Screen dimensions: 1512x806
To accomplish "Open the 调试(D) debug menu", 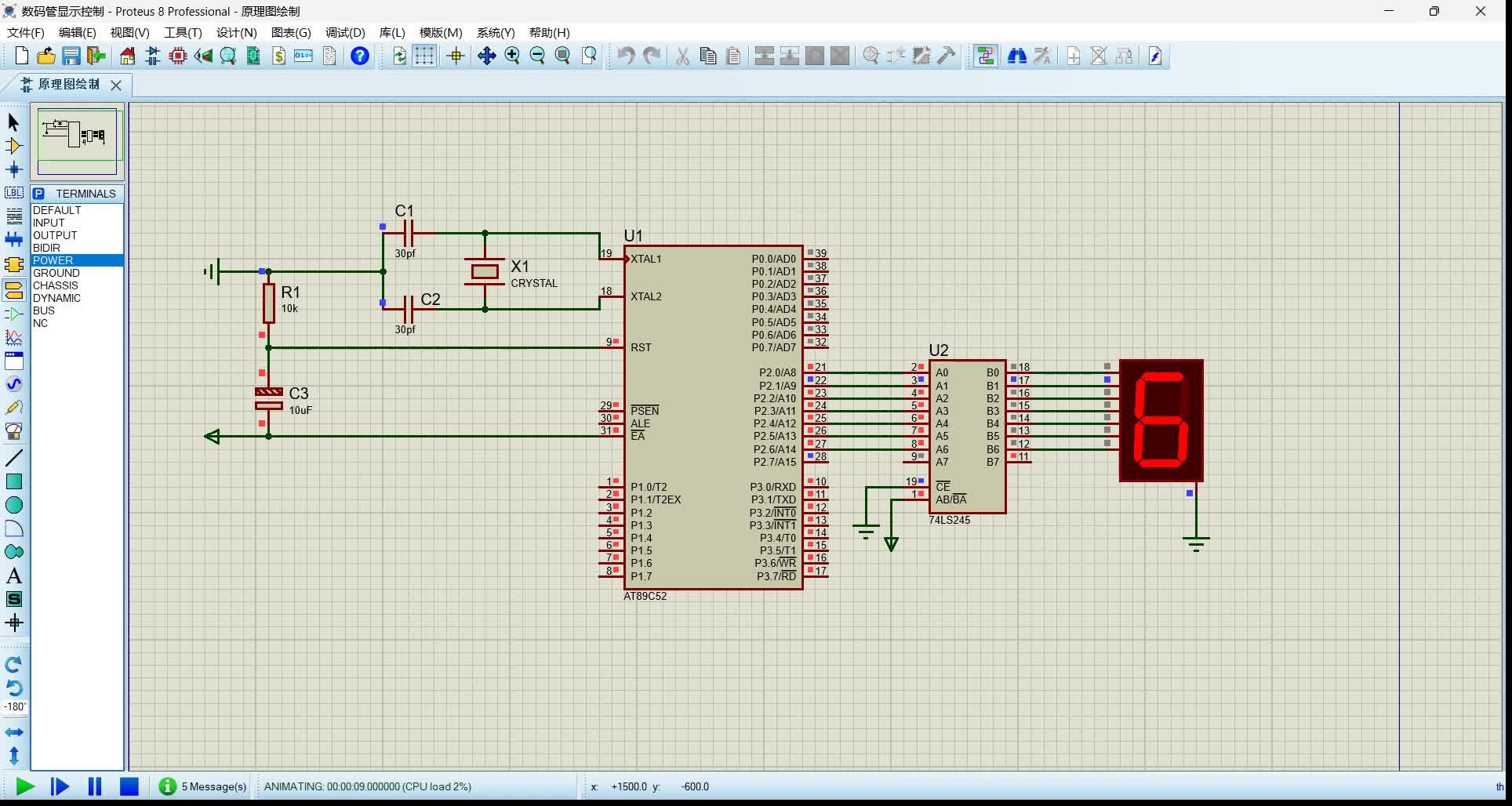I will (345, 32).
